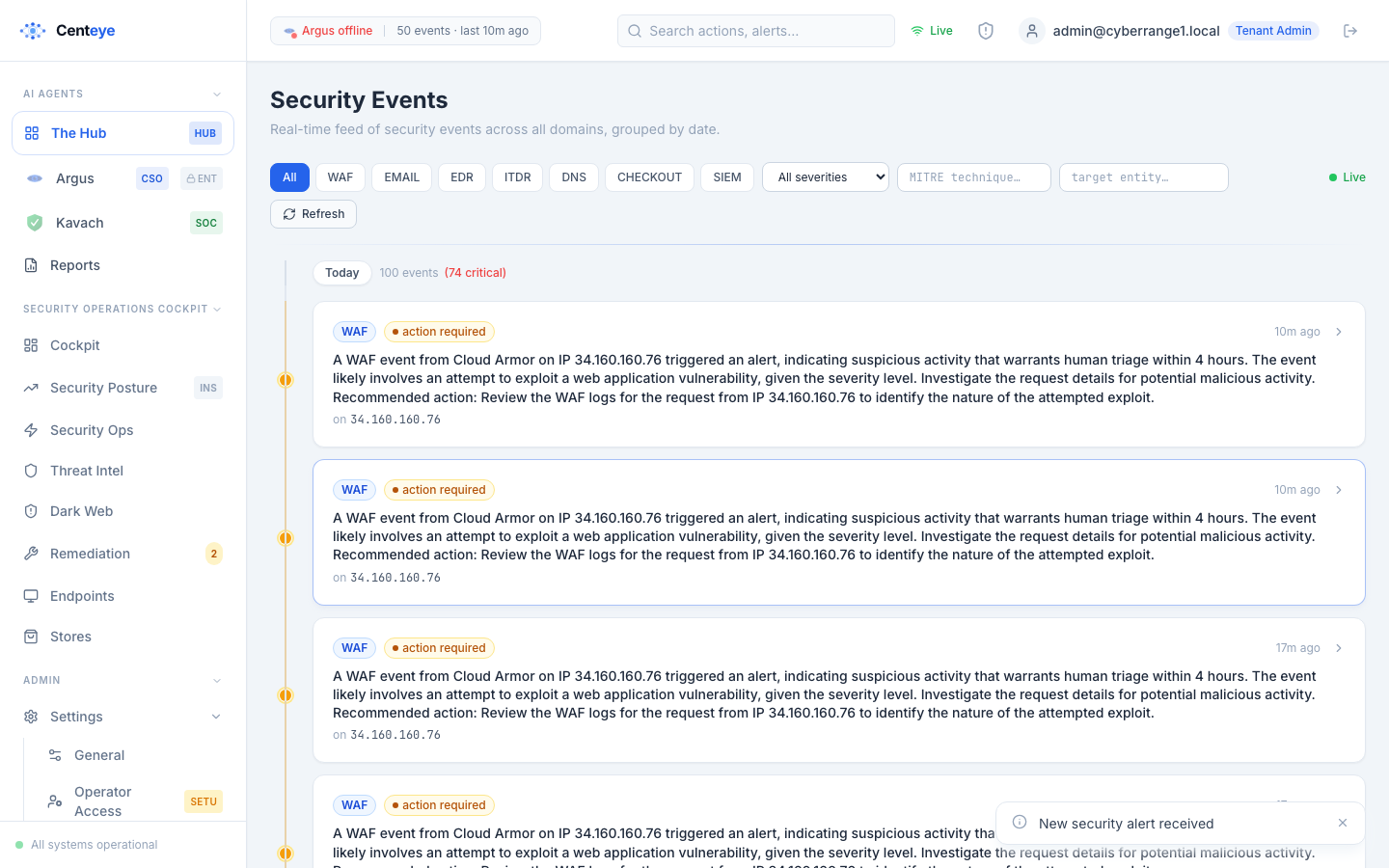Click the action required tag on first event
Viewport: 1389px width, 868px height.
(x=439, y=332)
